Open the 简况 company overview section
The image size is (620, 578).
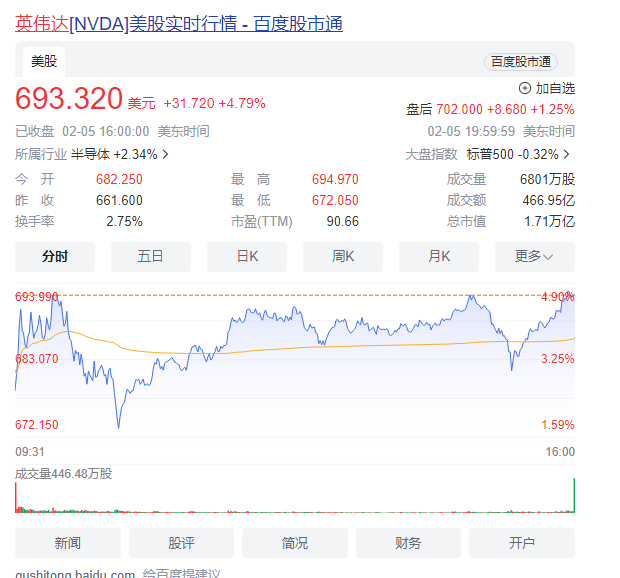click(x=295, y=543)
